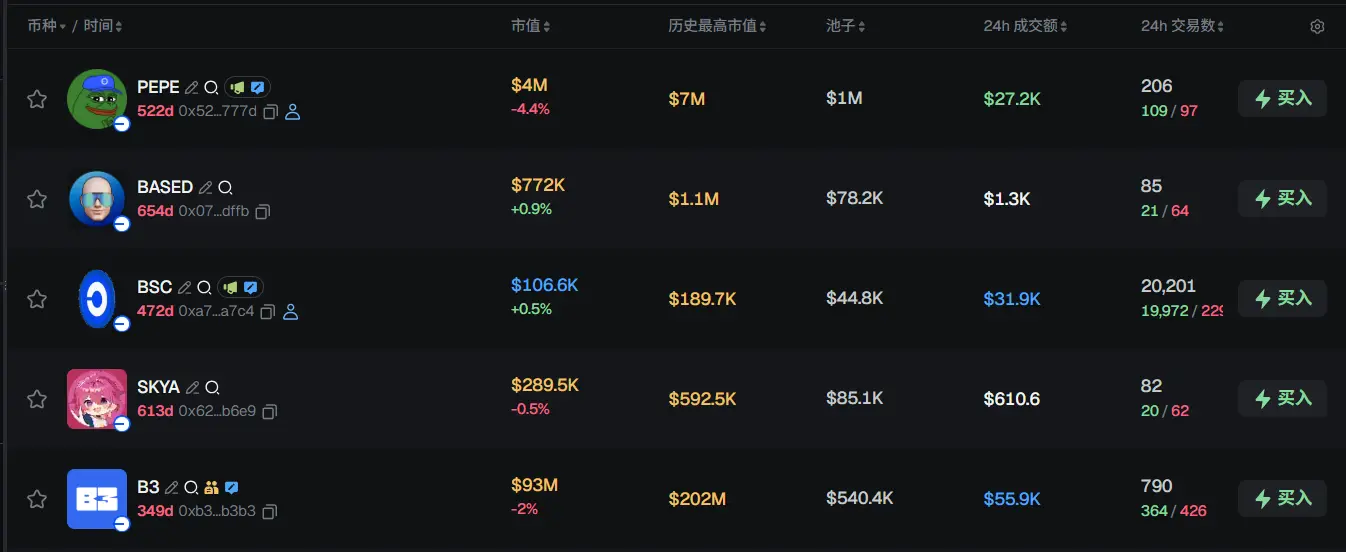Toggle the star for the SKYA row
Viewport: 1346px width, 552px height.
[37, 399]
